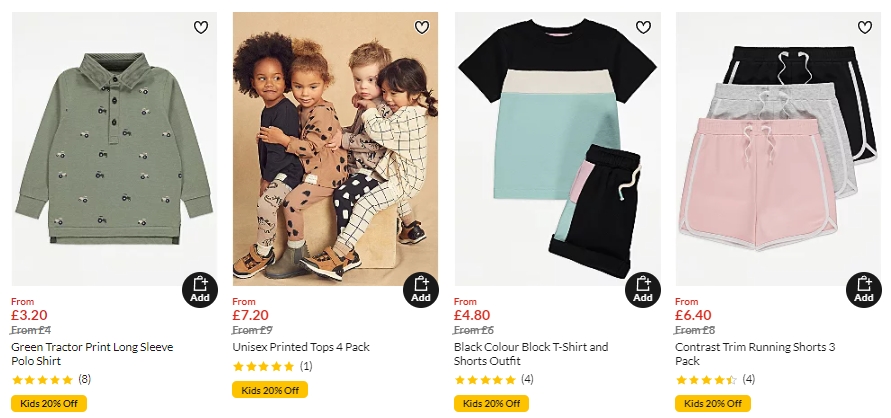The height and width of the screenshot is (418, 891).
Task: Toggle wishlist heart on Unisex Printed Tops
Action: 421,27
